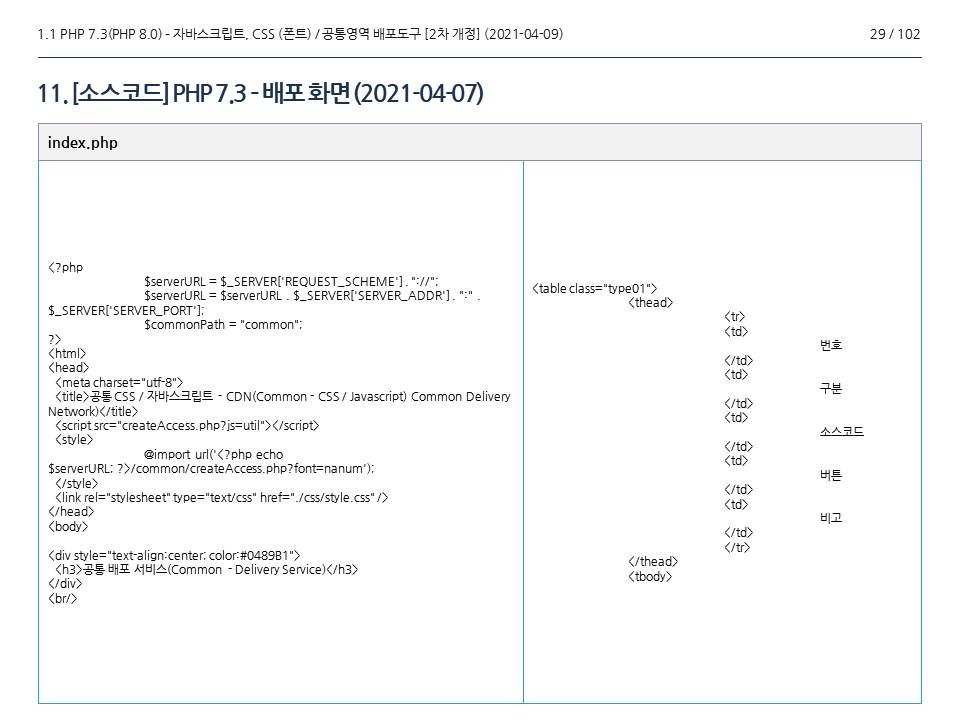Screen dimensions: 960x720
Task: Click the '<html>' tag line
Action: tap(67, 353)
